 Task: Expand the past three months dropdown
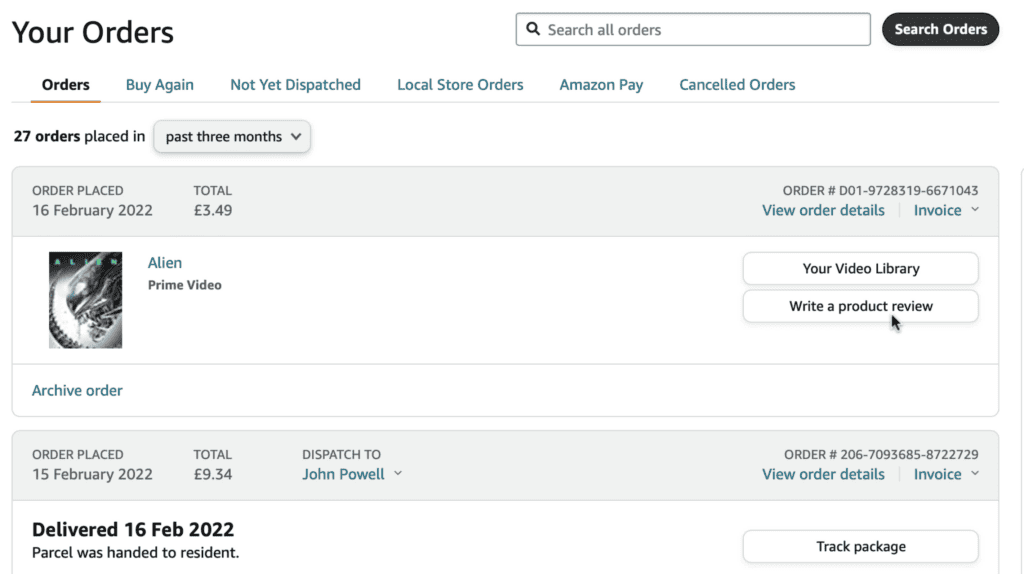232,137
